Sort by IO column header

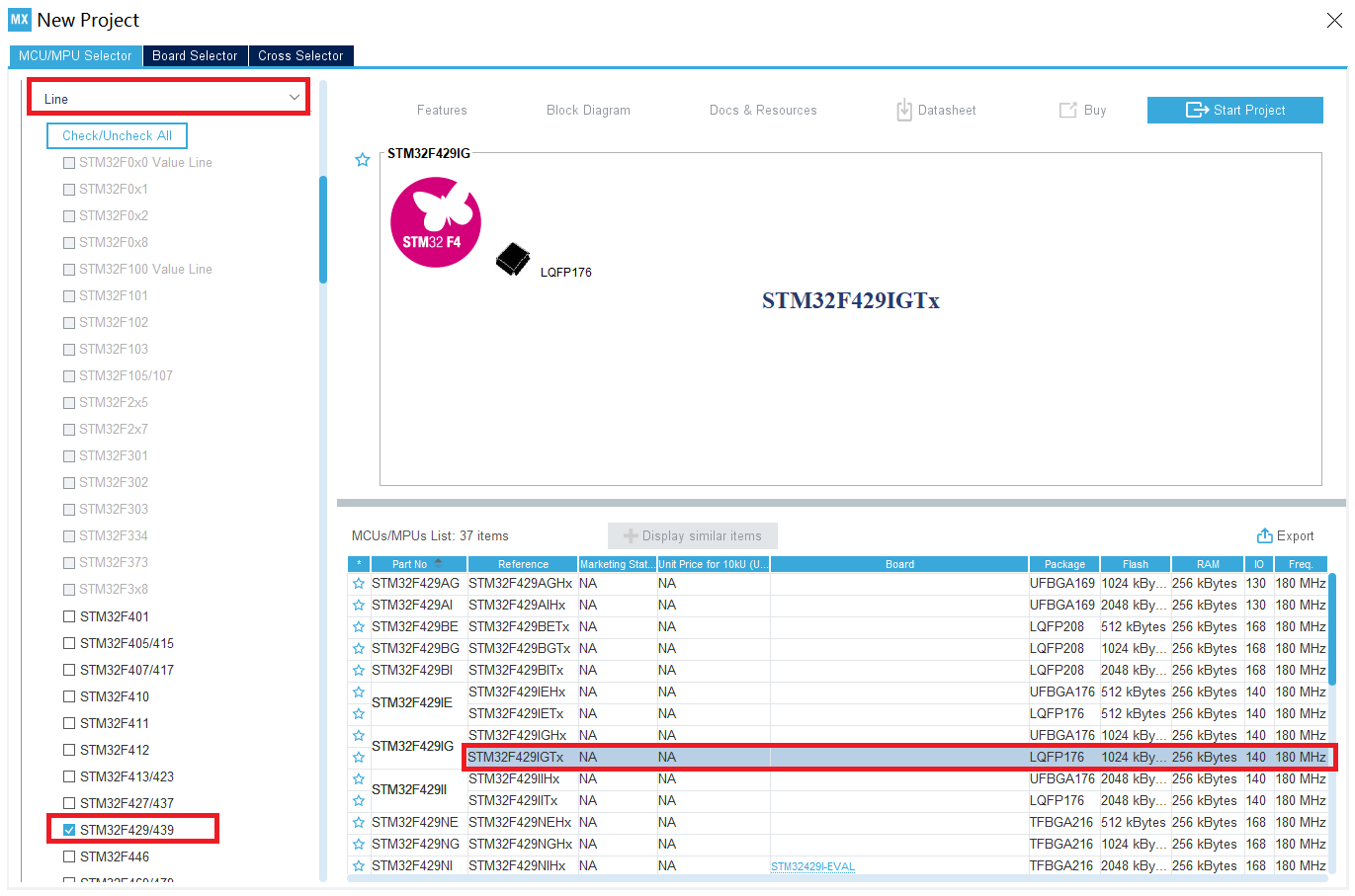click(1258, 564)
